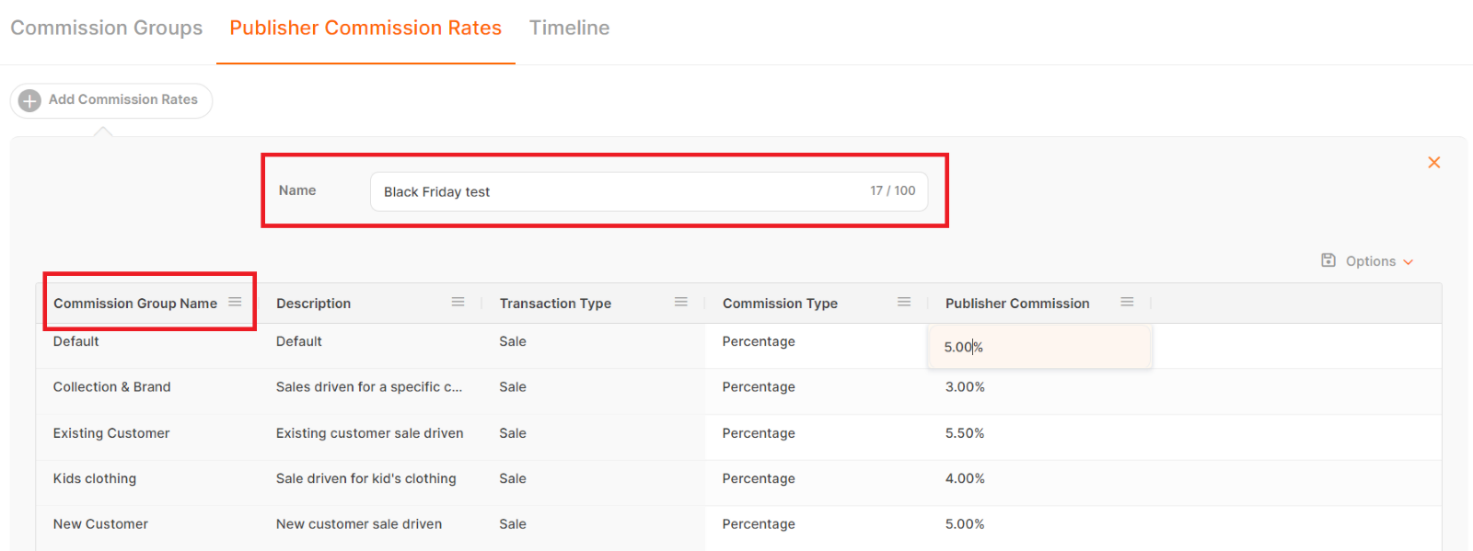This screenshot has height=551, width=1473.
Task: Expand the Options dropdown
Action: coord(1379,261)
